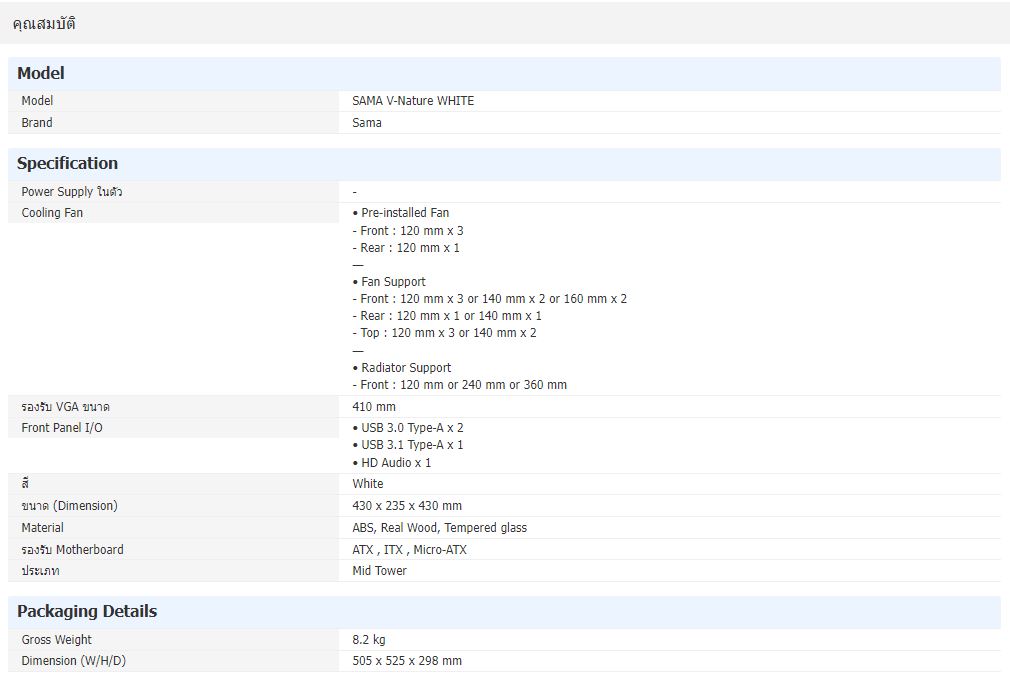Select the ATX , ITX , Micro-ATX value
Image resolution: width=1010 pixels, height=675 pixels.
tap(409, 550)
